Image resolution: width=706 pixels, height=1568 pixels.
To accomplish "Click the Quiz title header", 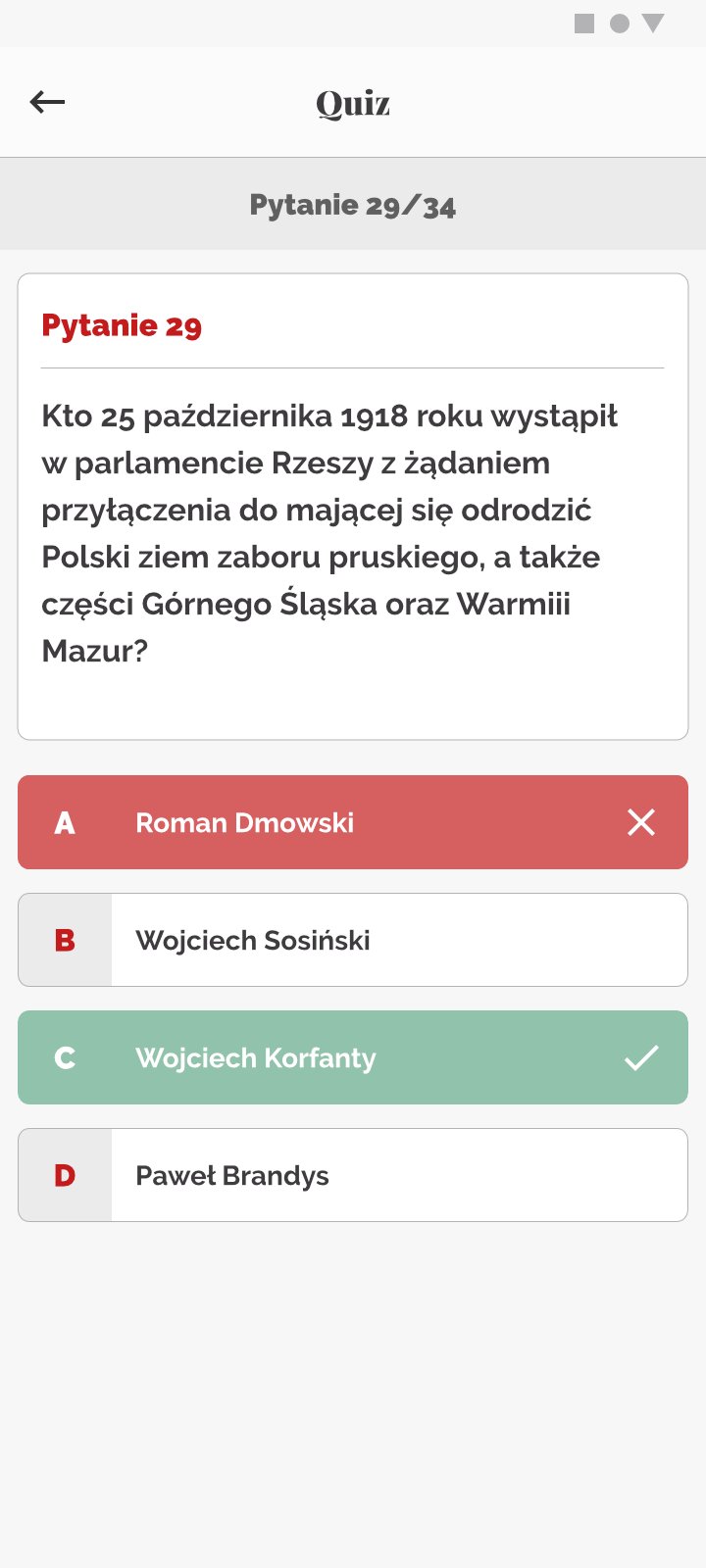I will coord(353,103).
